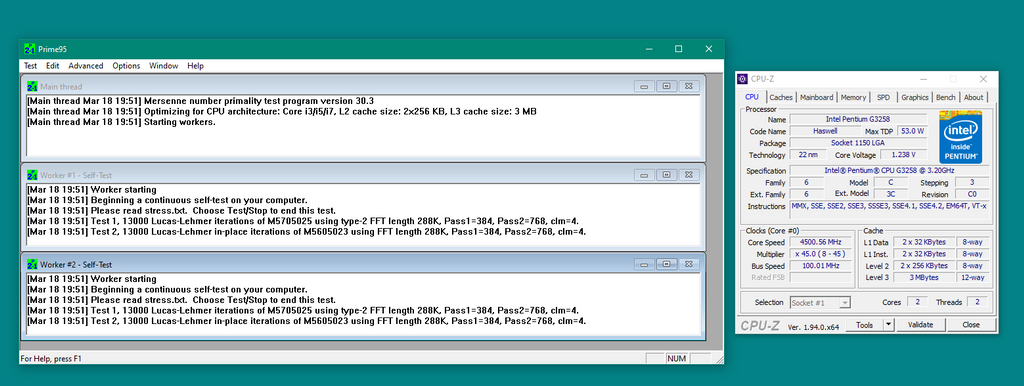Select the CPU tab in CPU-Z
The image size is (1024, 386).
(752, 97)
